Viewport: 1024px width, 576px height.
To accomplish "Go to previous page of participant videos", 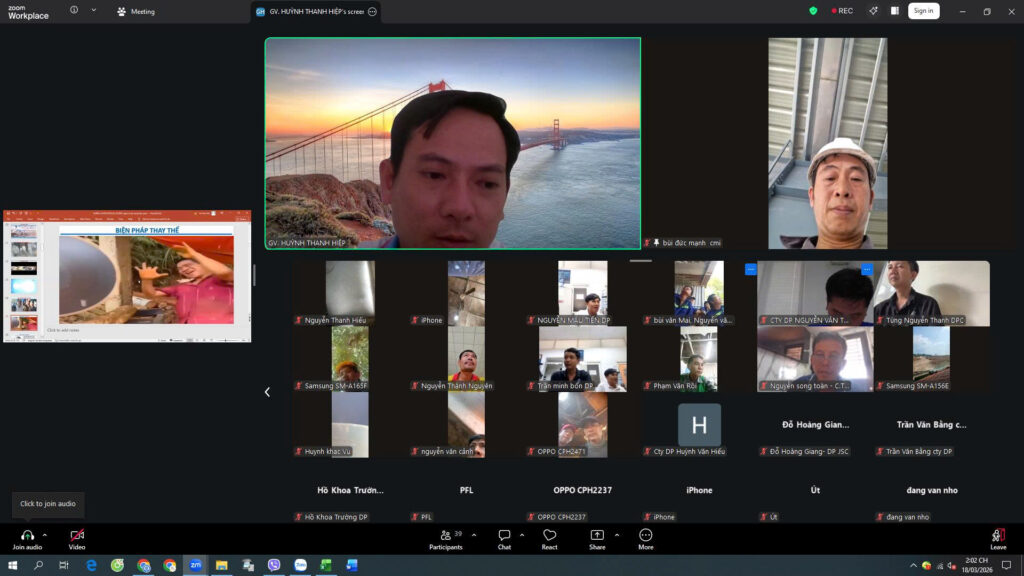I will click(x=267, y=392).
